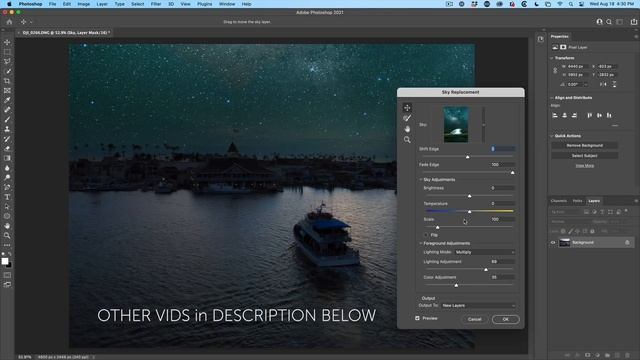Toggle link width and height constraint
640x360 pixels.
coord(555,71)
